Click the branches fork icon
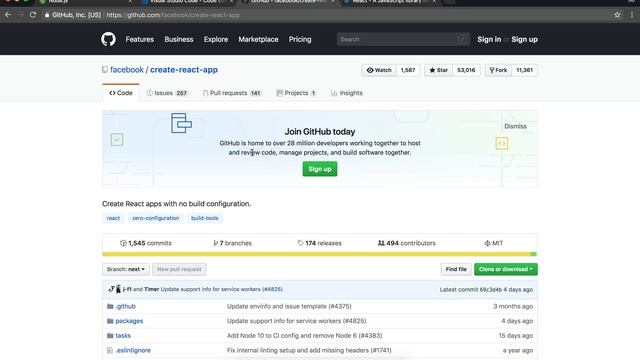The image size is (640, 360). (x=216, y=243)
